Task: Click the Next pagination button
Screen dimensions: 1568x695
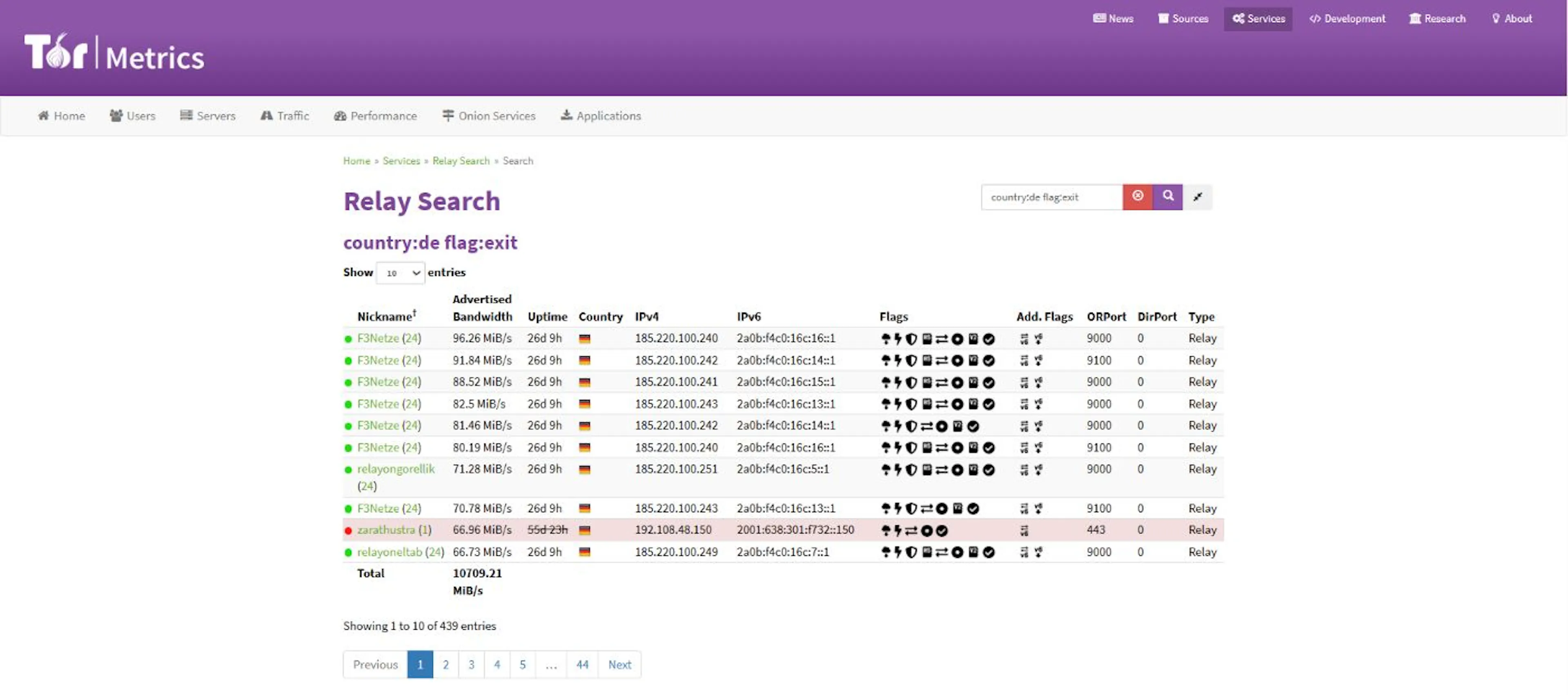Action: pyautogui.click(x=620, y=665)
